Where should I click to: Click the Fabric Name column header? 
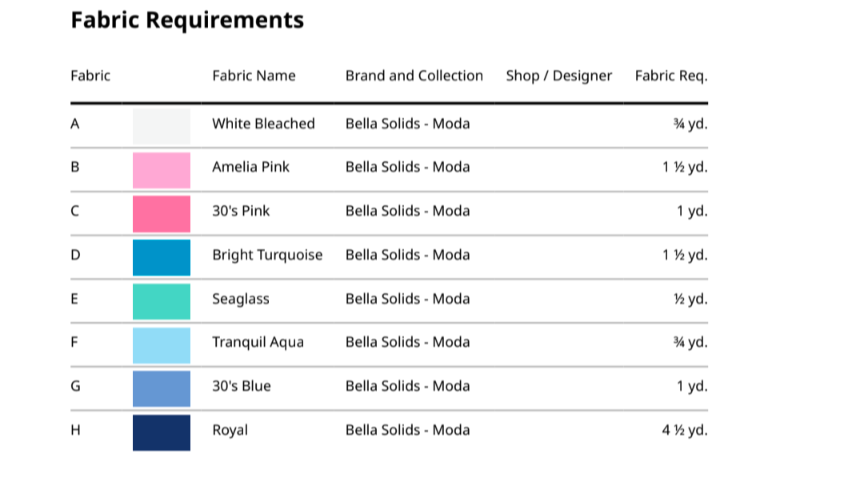254,76
